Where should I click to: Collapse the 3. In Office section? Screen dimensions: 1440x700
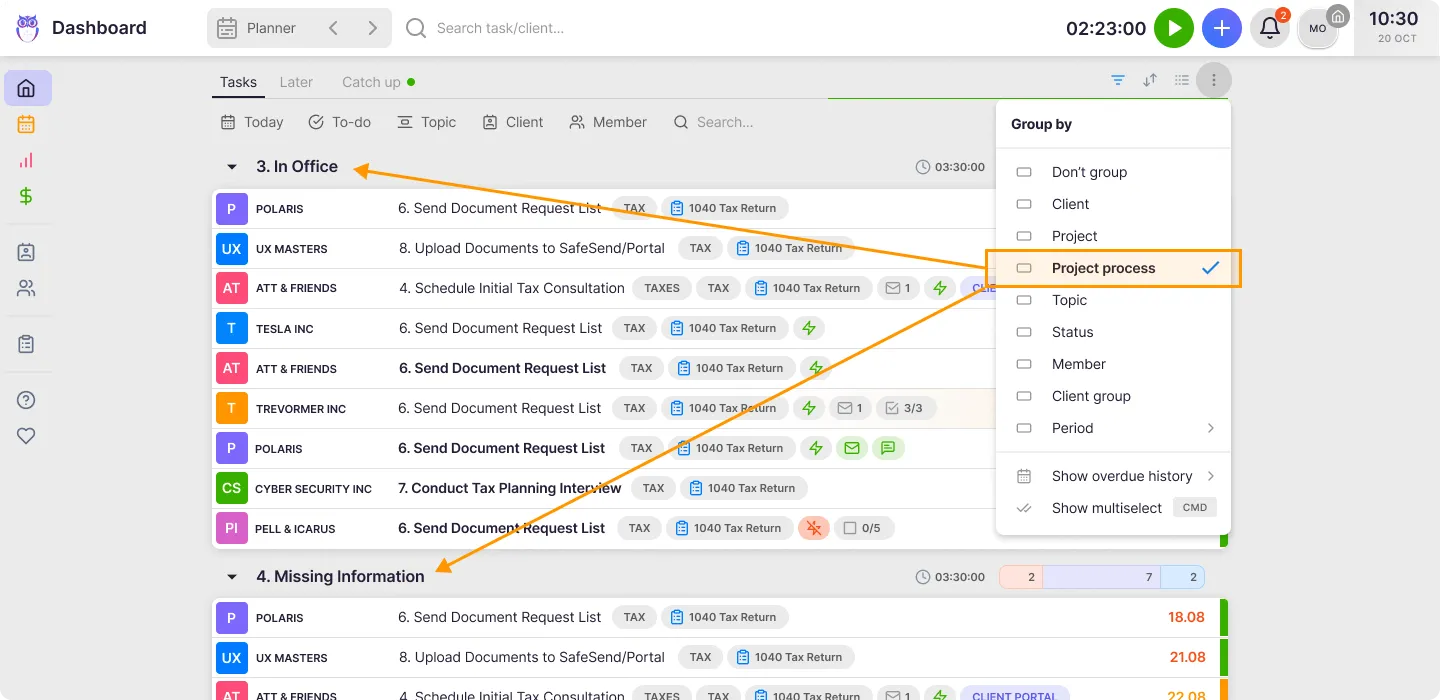click(231, 166)
